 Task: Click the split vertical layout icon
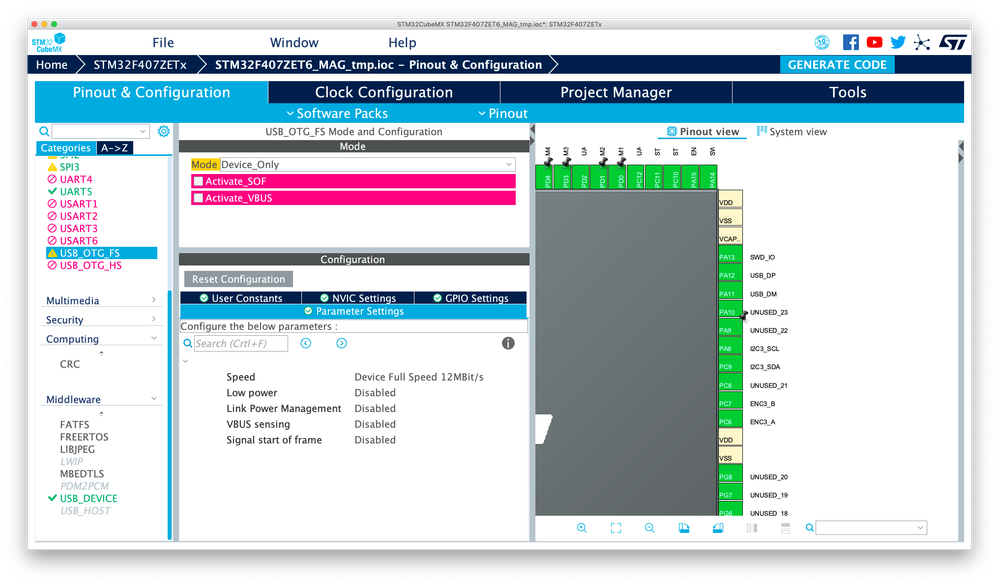coord(752,528)
